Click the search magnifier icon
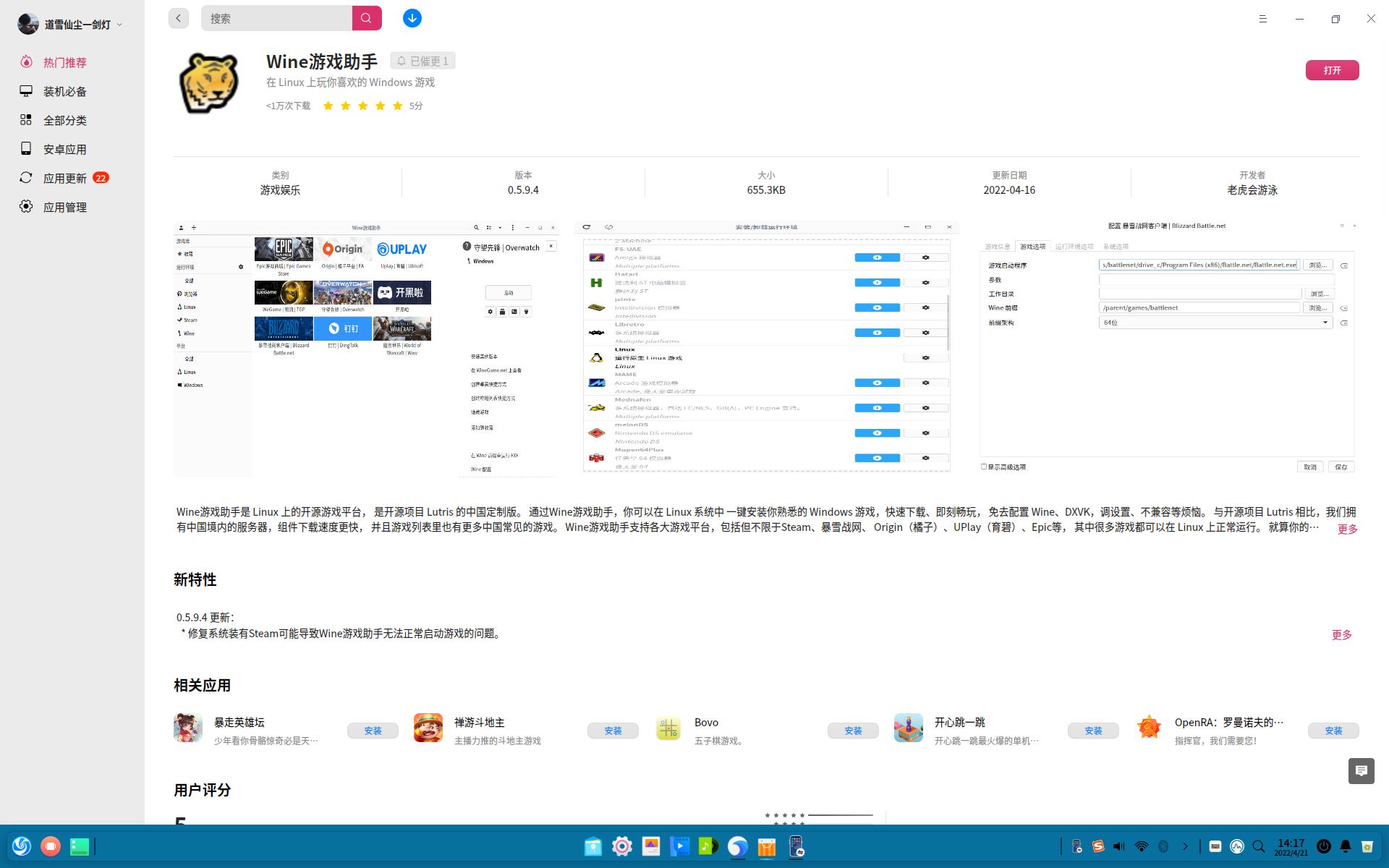The height and width of the screenshot is (868, 1389). pos(367,18)
